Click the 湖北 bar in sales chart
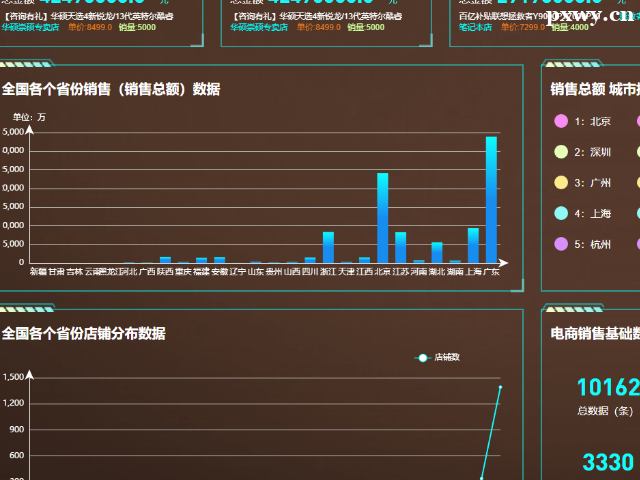The image size is (640, 480). tap(437, 252)
